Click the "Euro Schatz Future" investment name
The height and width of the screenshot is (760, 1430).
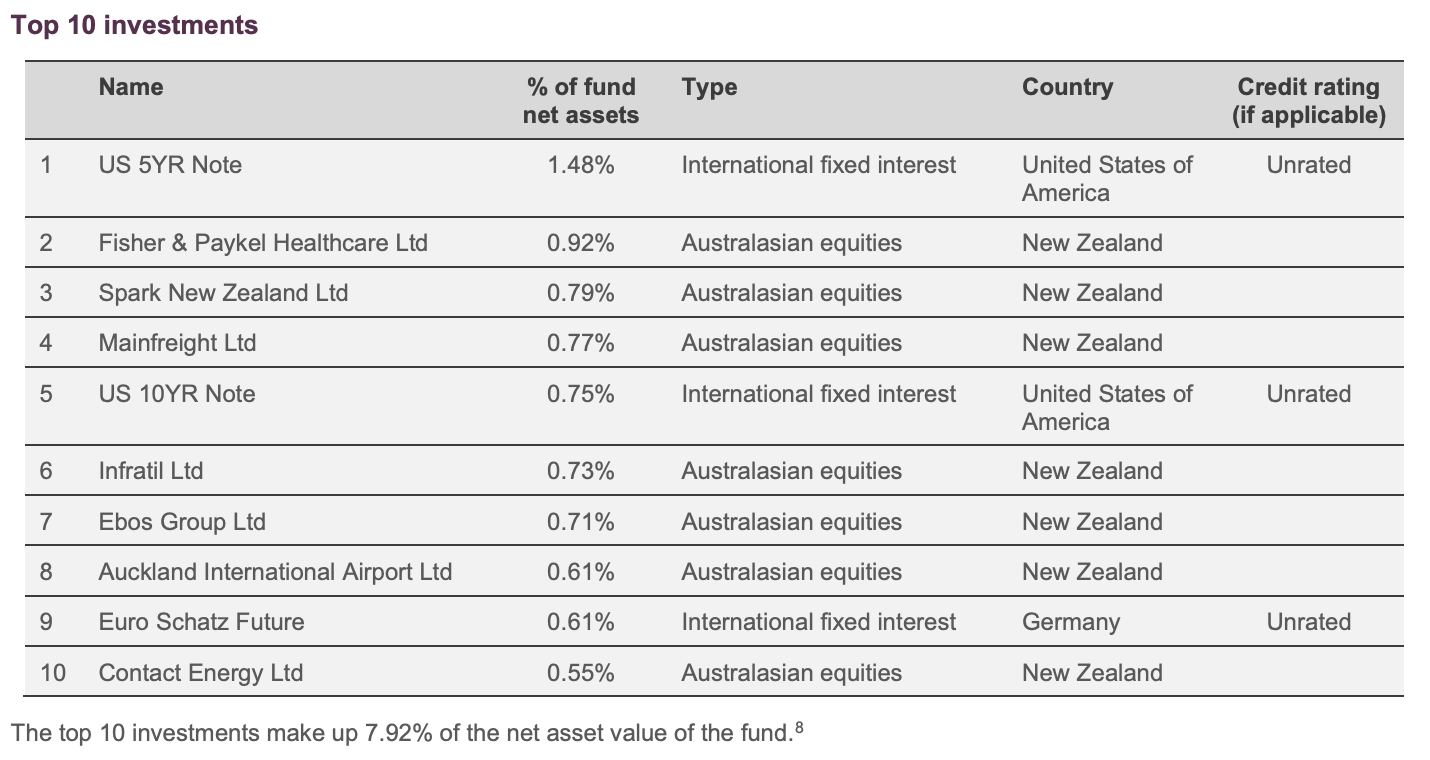point(201,622)
